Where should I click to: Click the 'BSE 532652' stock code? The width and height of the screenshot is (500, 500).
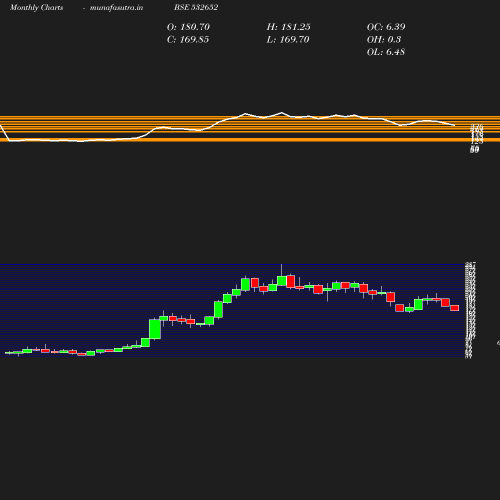click(196, 7)
